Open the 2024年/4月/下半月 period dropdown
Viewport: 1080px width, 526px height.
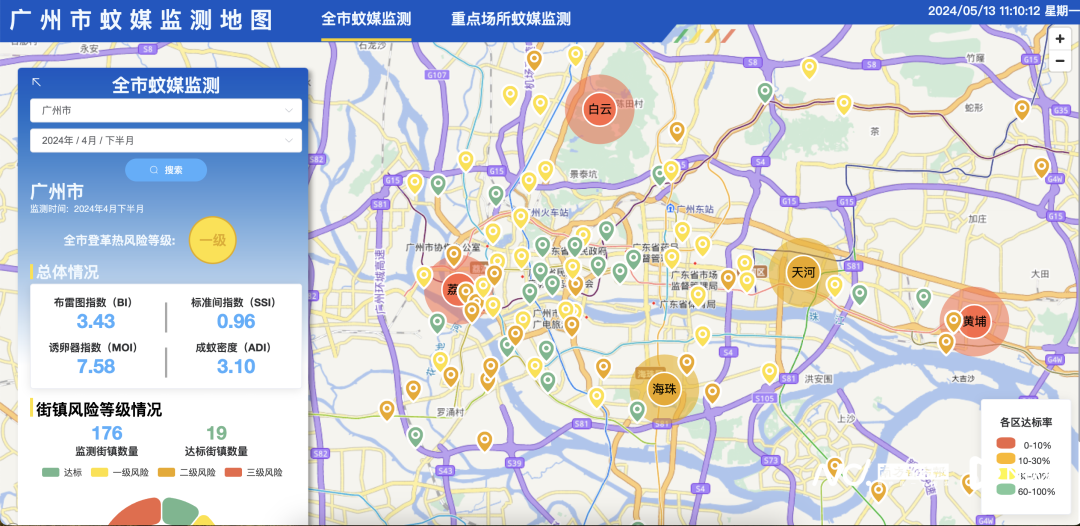coord(165,140)
